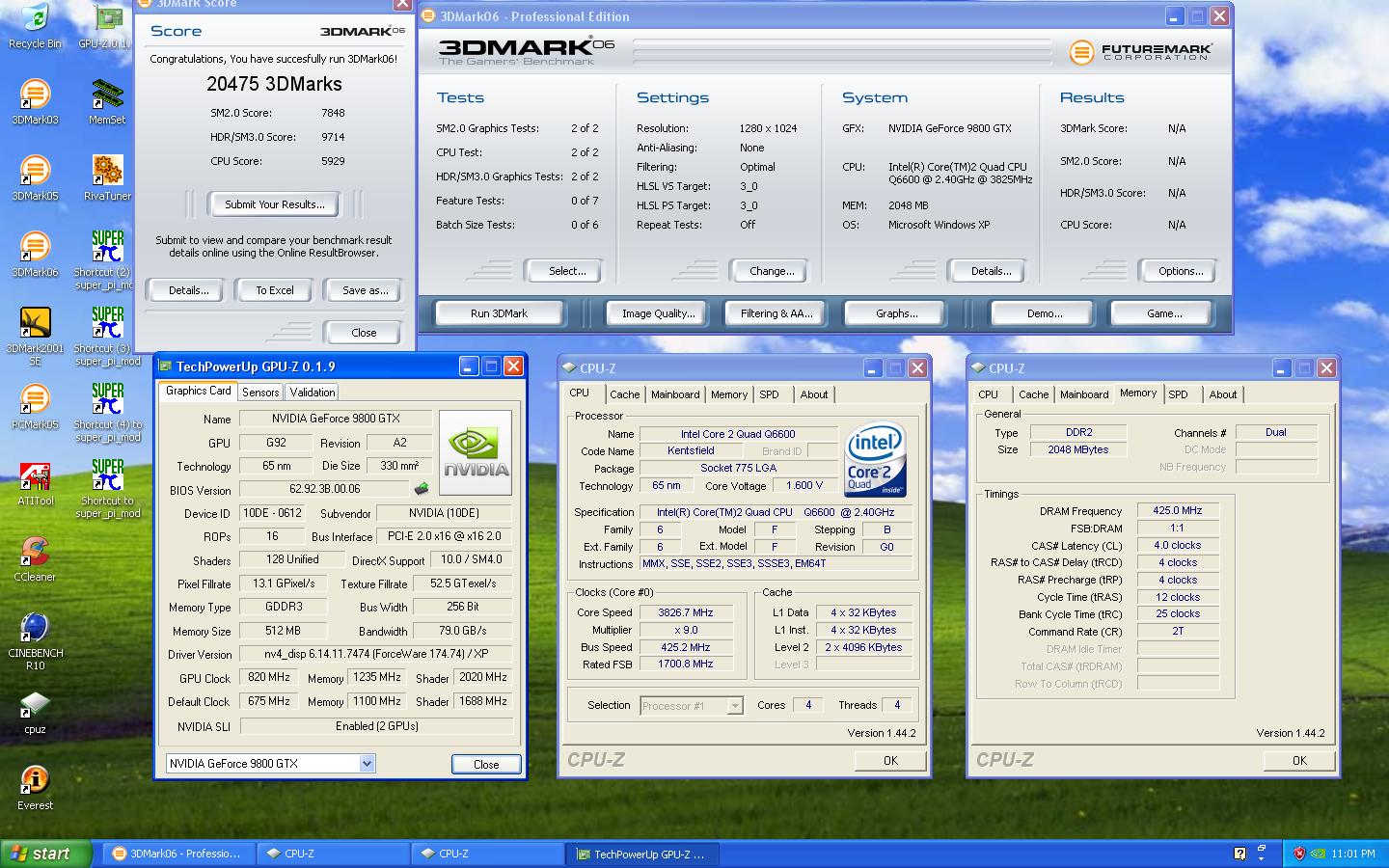Viewport: 1389px width, 868px height.
Task: Switch to 3DMark06 taskbar item
Action: pyautogui.click(x=179, y=854)
